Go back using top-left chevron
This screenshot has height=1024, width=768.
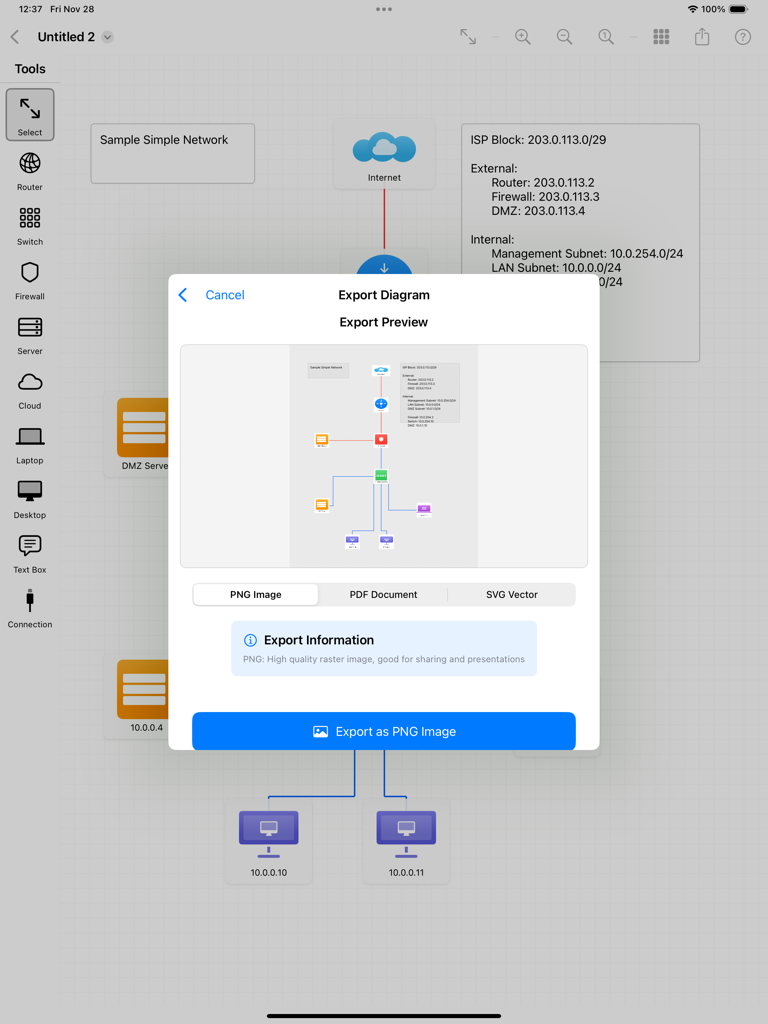click(x=15, y=37)
